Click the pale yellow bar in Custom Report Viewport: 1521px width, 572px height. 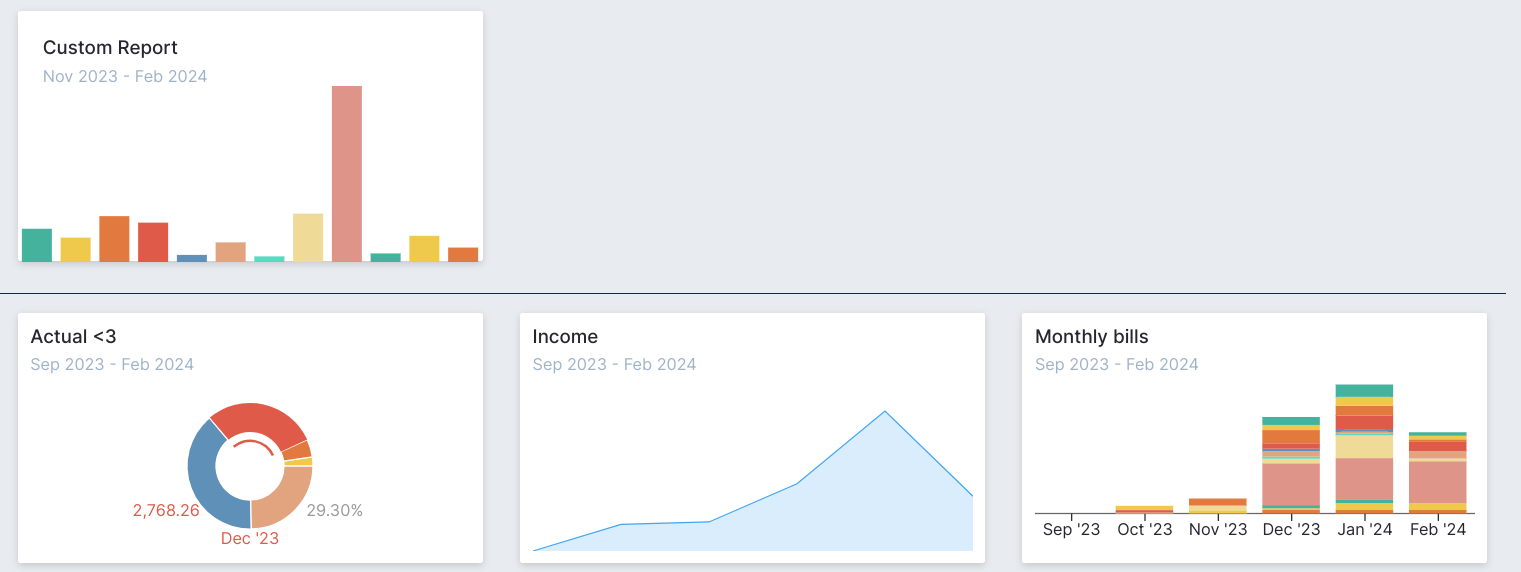pos(308,237)
